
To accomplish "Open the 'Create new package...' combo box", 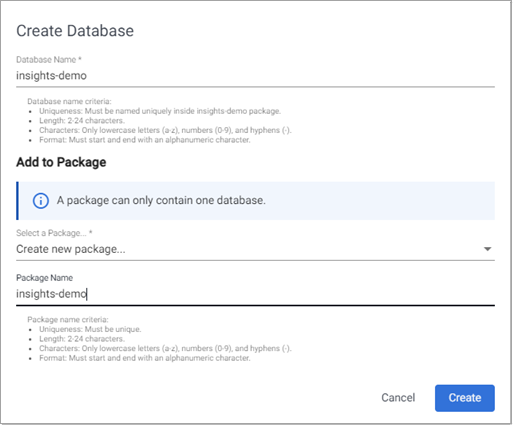I will click(255, 249).
